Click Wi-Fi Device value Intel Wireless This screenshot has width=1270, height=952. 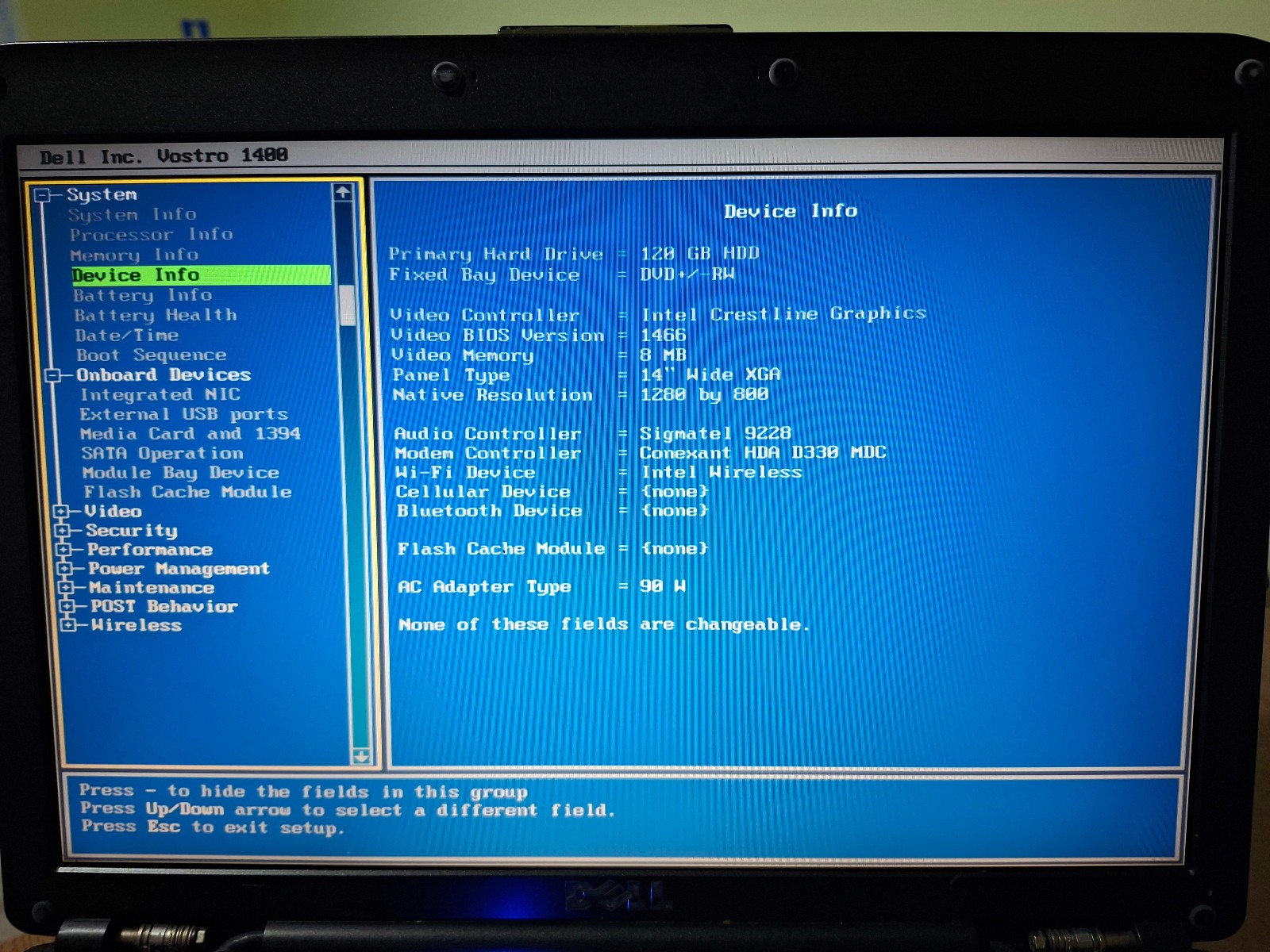tap(722, 473)
